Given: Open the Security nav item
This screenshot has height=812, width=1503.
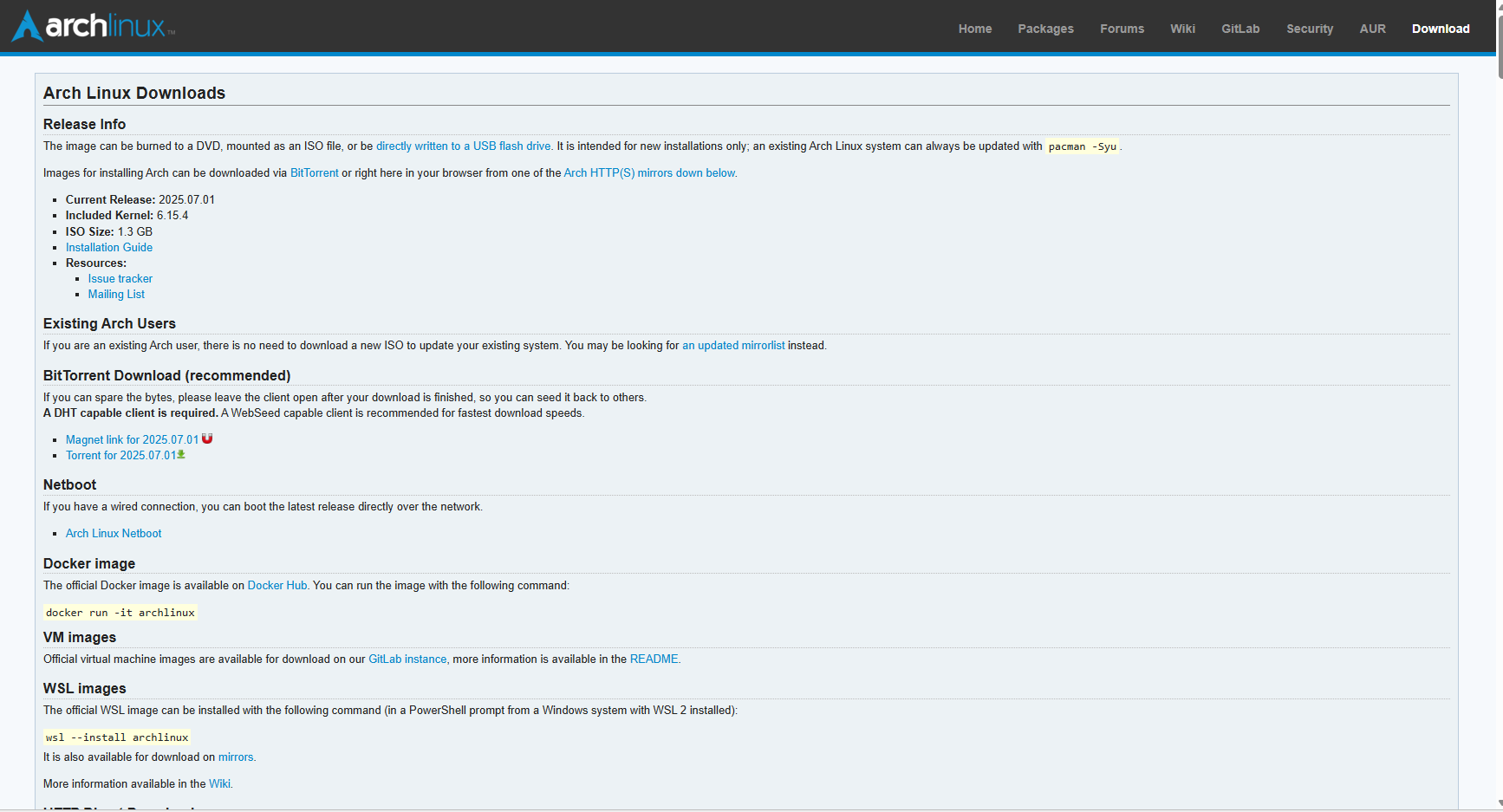Looking at the screenshot, I should [x=1310, y=29].
